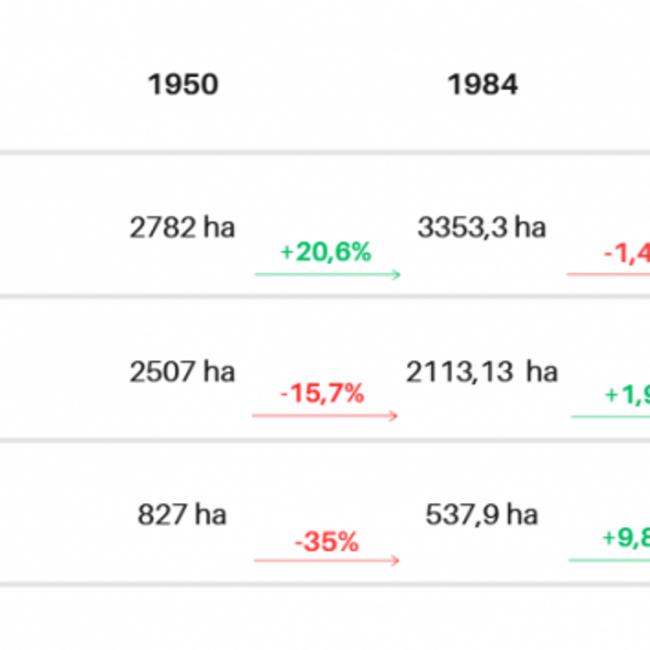Click the red arrow right of 3353,3 ha
Viewport: 650px width, 650px height.
click(x=608, y=274)
